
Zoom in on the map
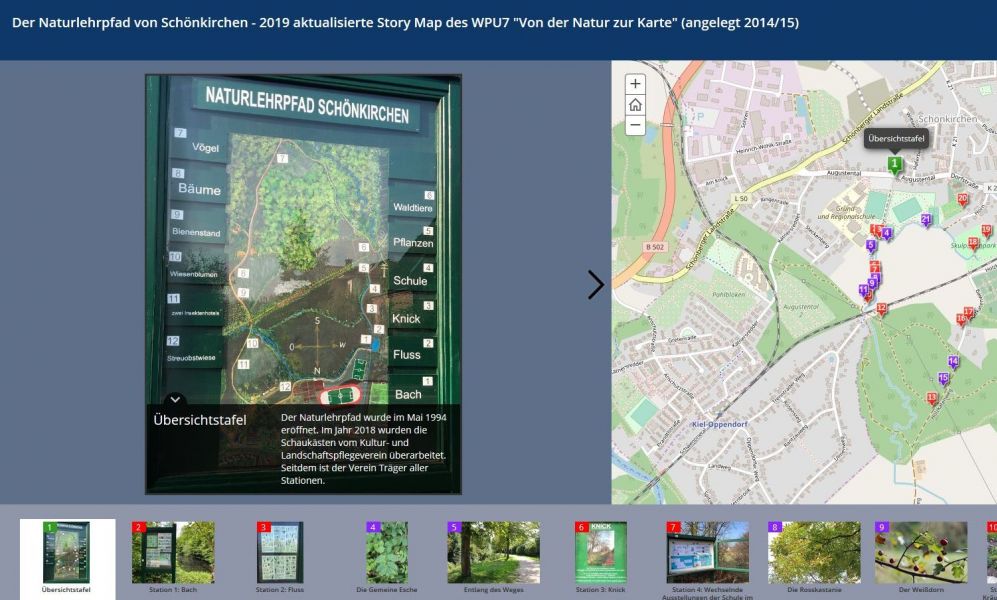635,85
